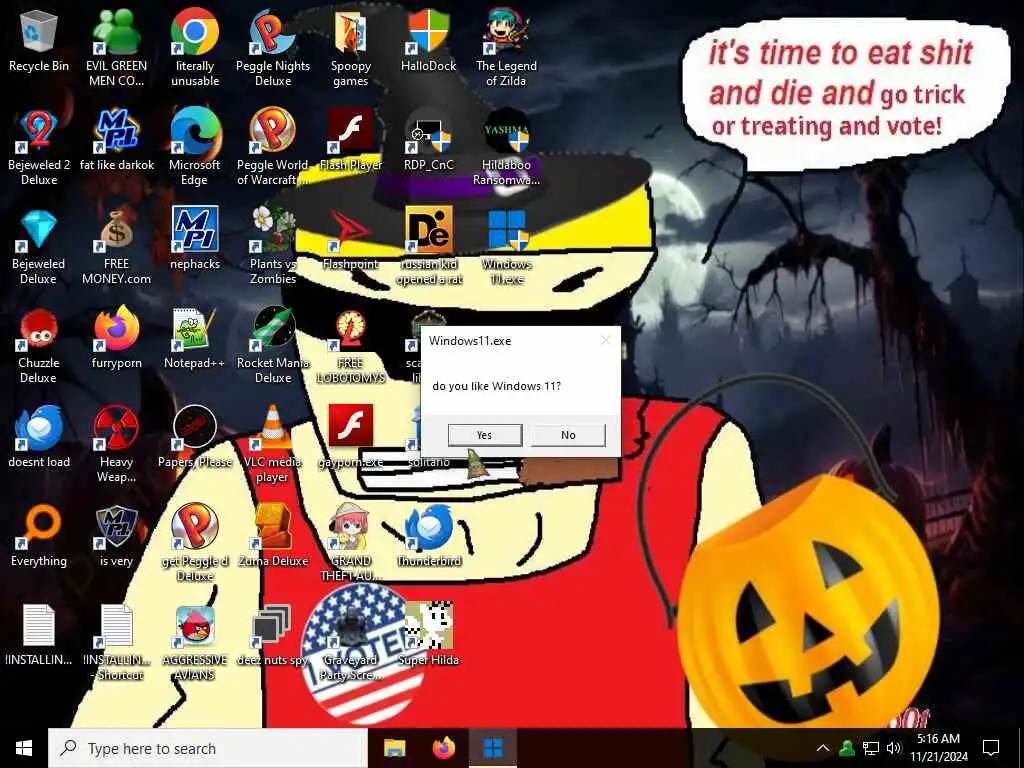The image size is (1024, 768).
Task: Open the taskbar clock and date
Action: [x=938, y=748]
